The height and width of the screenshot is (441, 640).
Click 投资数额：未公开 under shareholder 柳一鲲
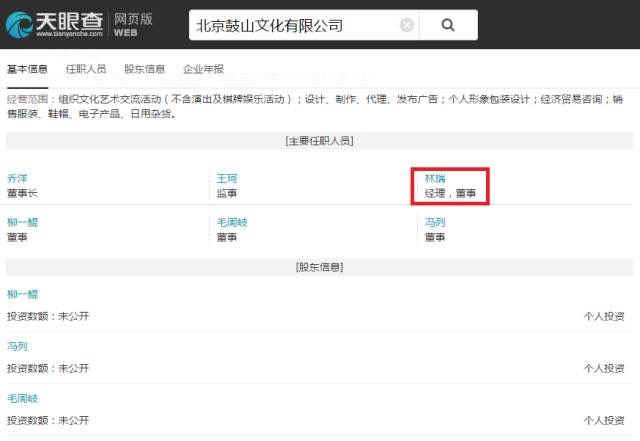(x=48, y=316)
